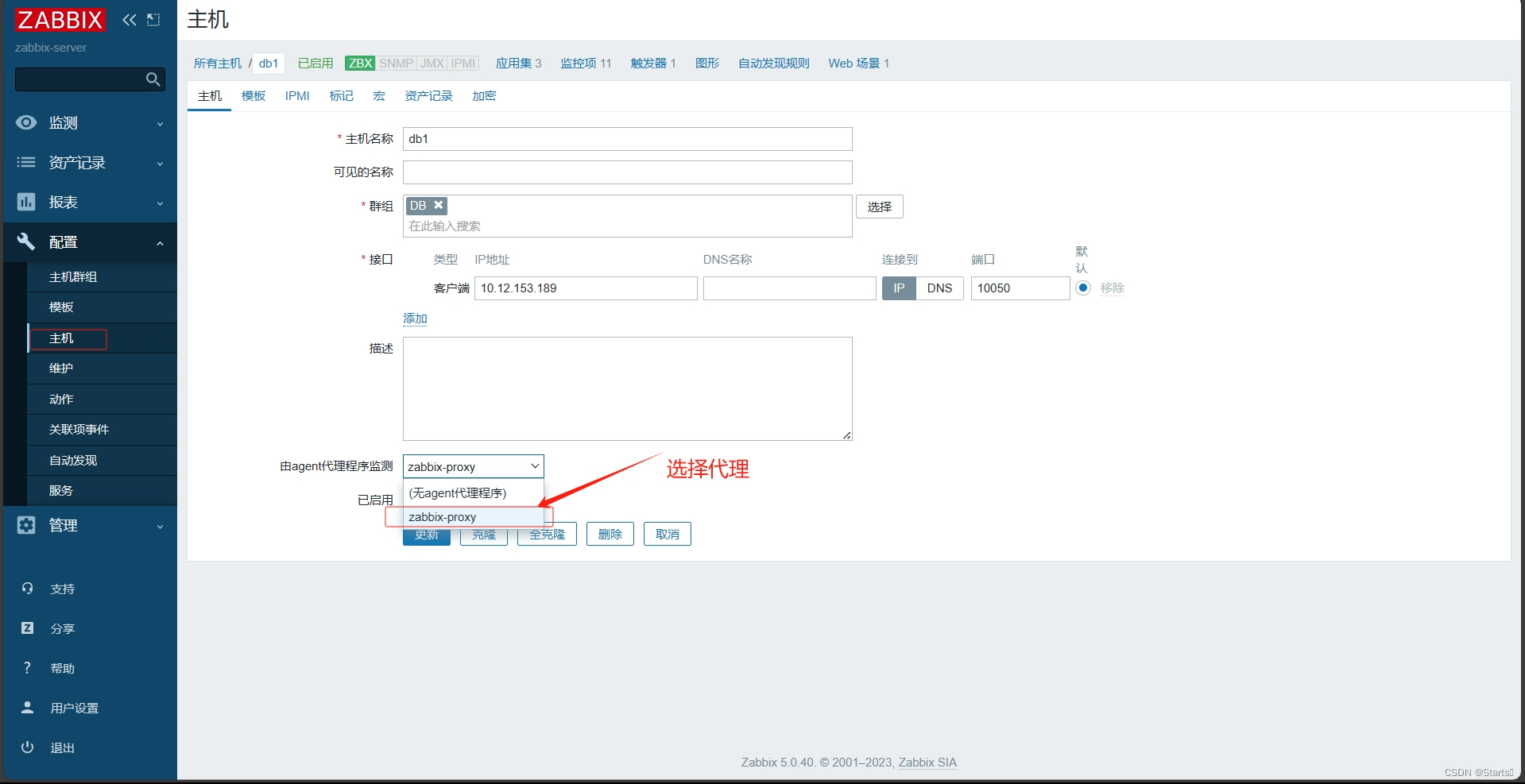Choose zabbix-proxy in dropdown list
This screenshot has height=784, width=1525.
[474, 517]
